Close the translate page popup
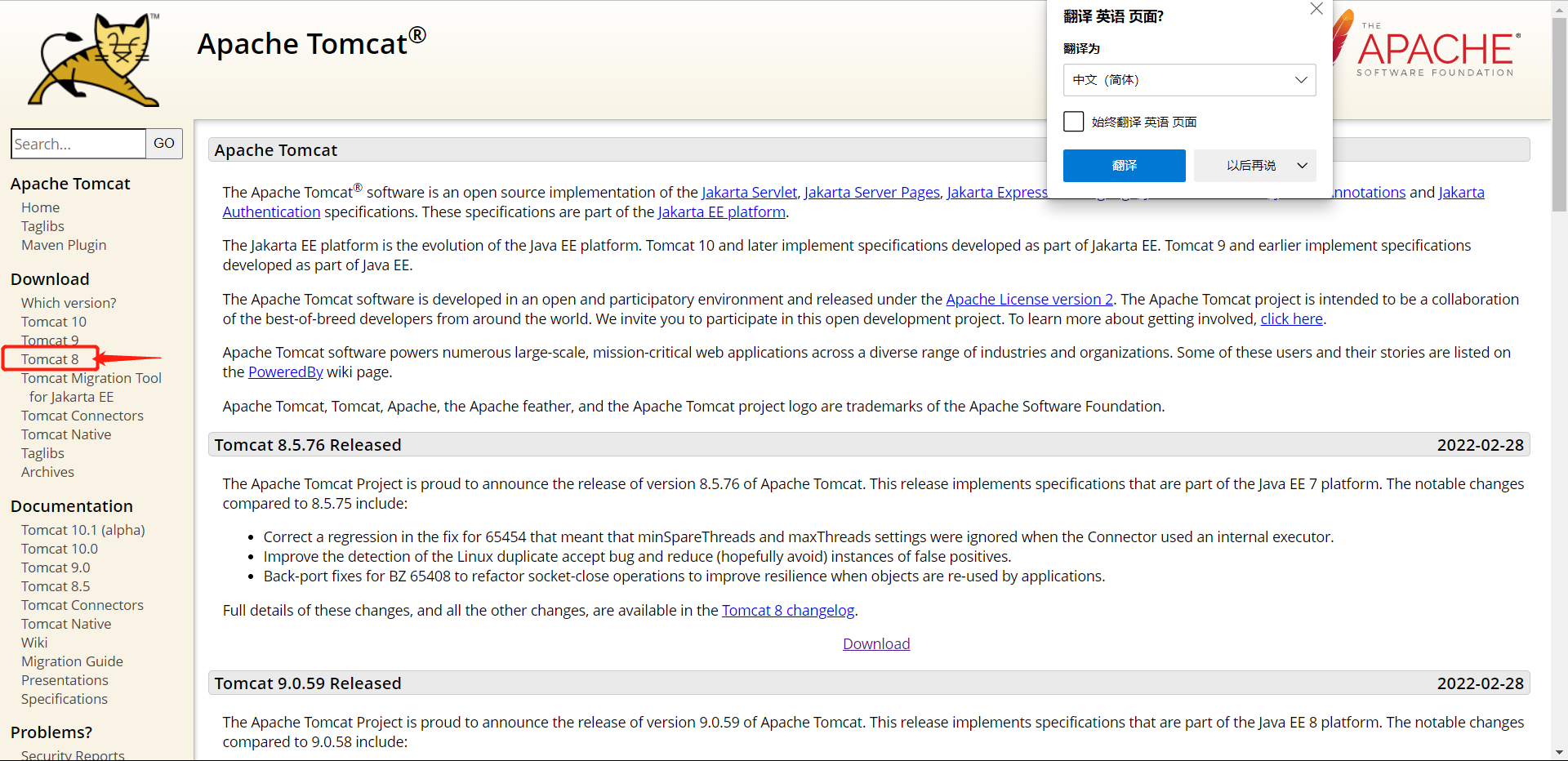 pos(1316,9)
